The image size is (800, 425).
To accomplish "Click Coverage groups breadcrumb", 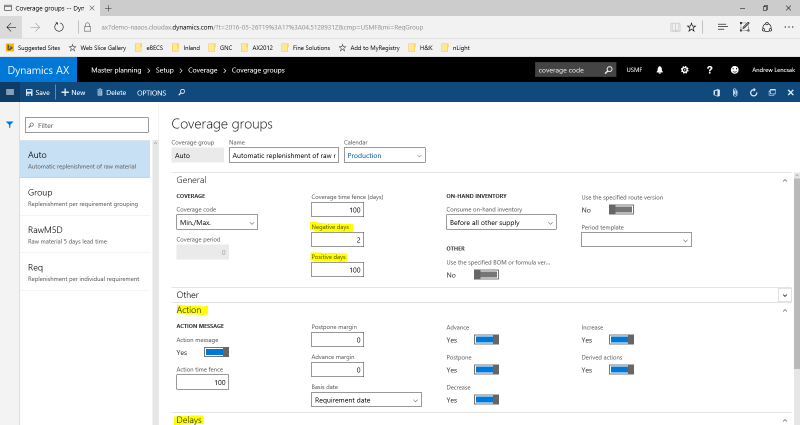I will pos(258,70).
